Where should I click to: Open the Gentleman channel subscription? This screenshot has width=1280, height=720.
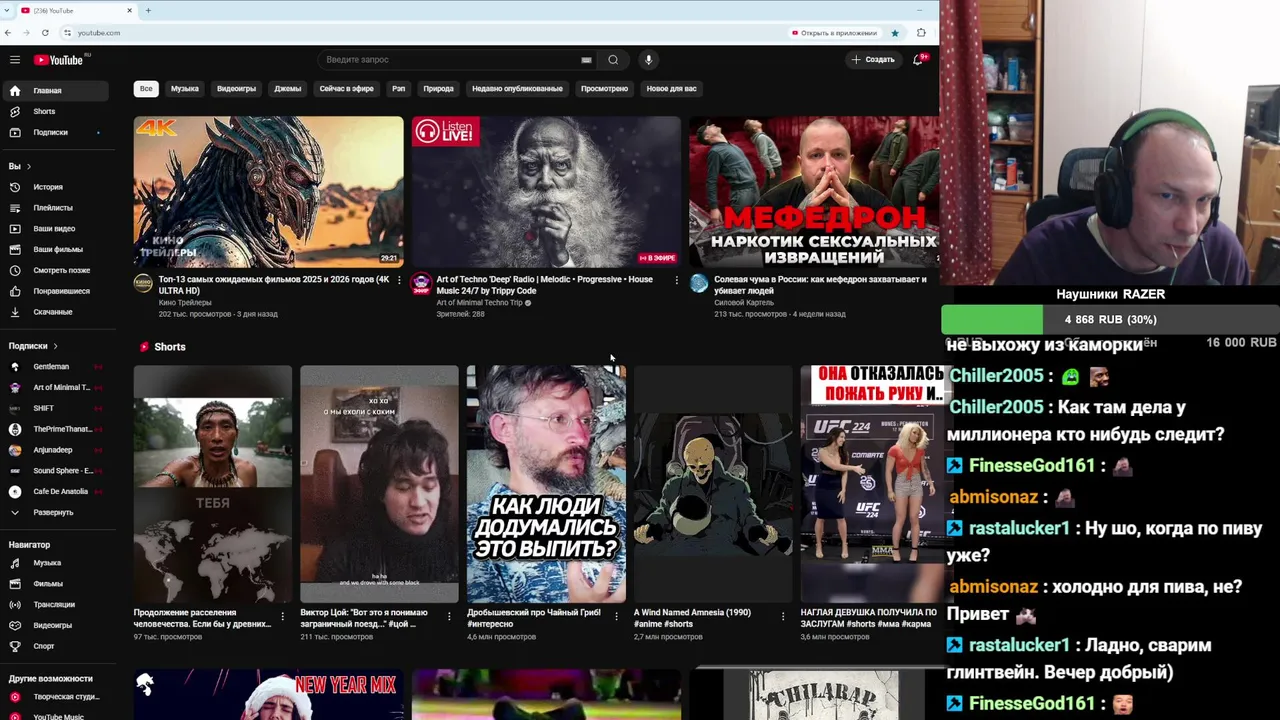click(54, 367)
